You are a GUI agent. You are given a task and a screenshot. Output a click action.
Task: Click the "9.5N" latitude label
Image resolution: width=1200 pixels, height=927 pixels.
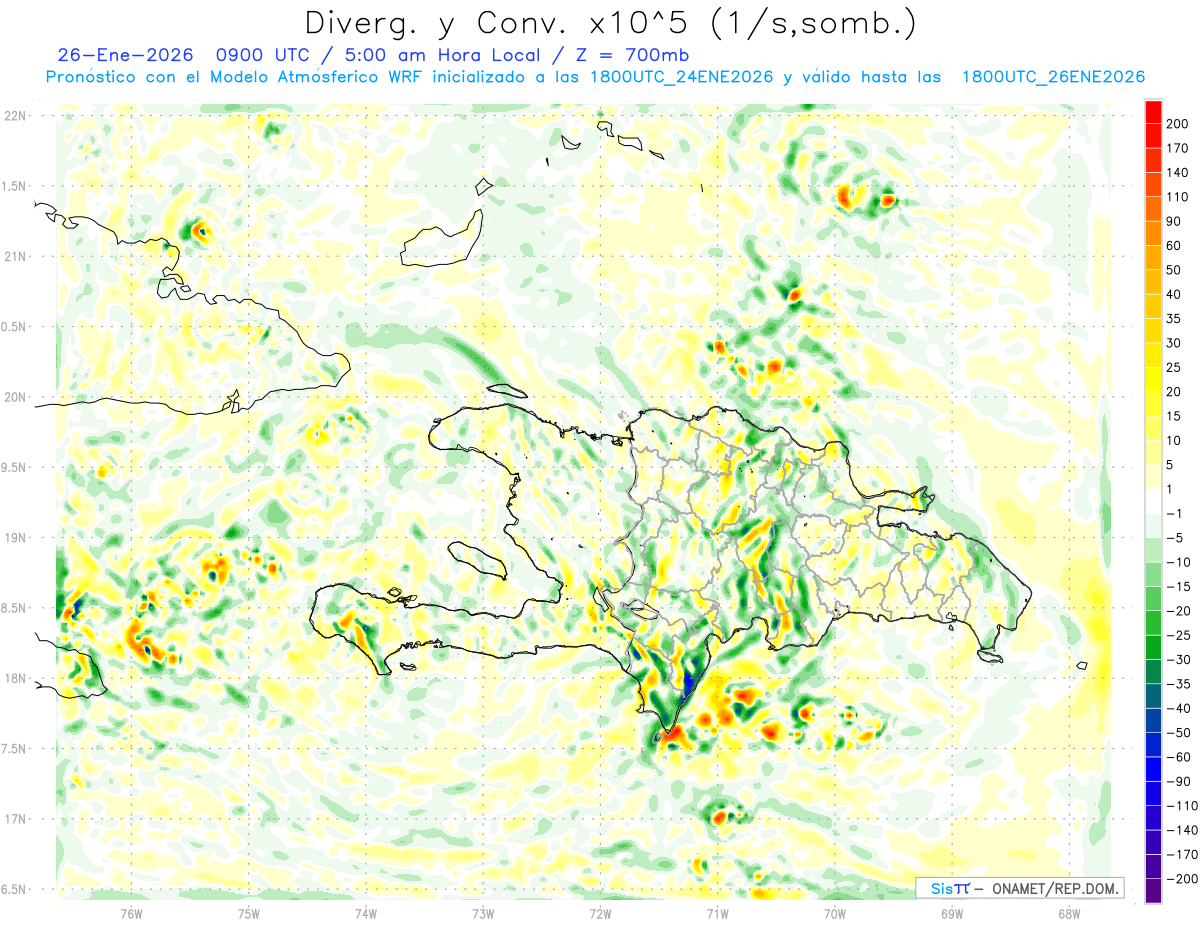15,467
